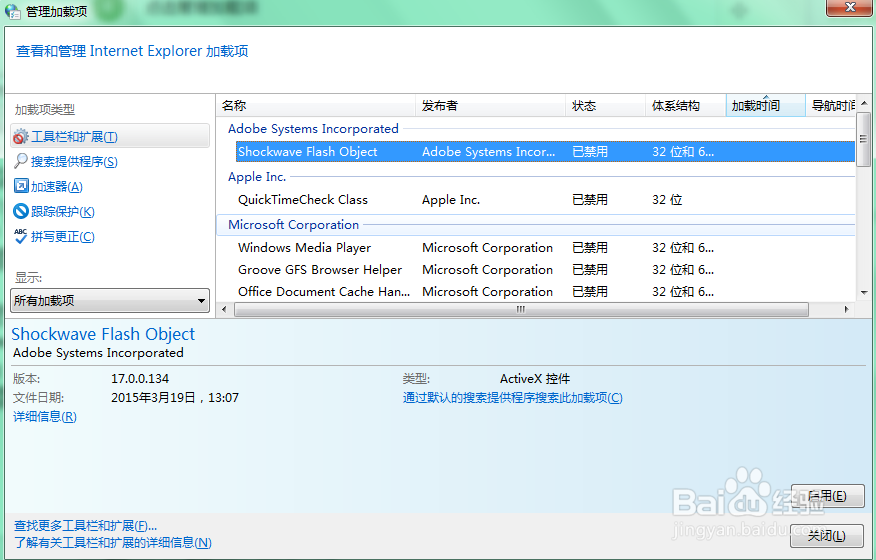Open 了解有关工具栏和扩展的详细信息(N) link

coord(112,543)
